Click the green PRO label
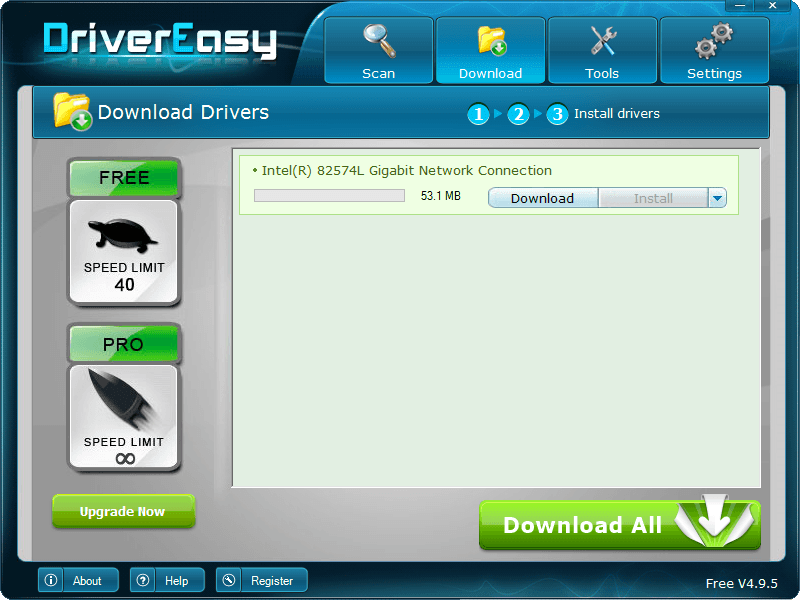This screenshot has width=801, height=600. [124, 344]
